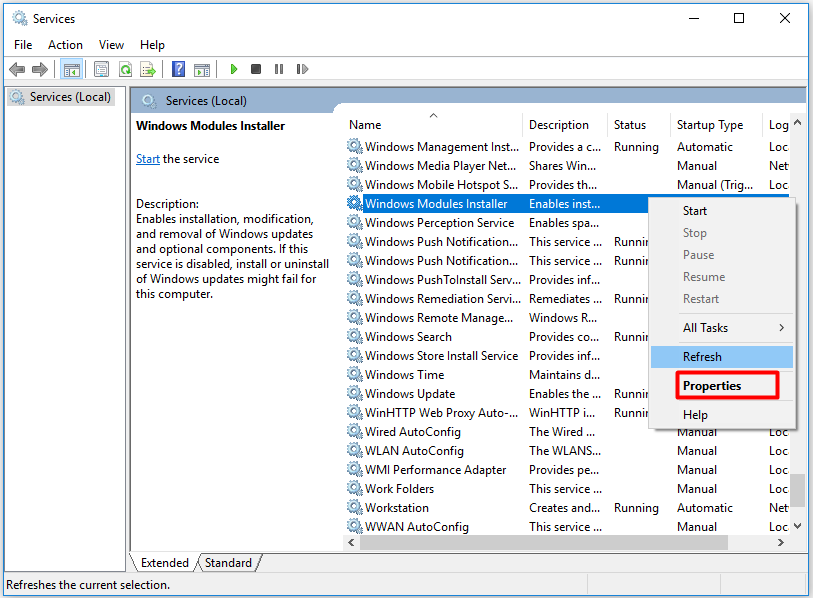
Task: Choose Refresh in the context menu
Action: 722,357
